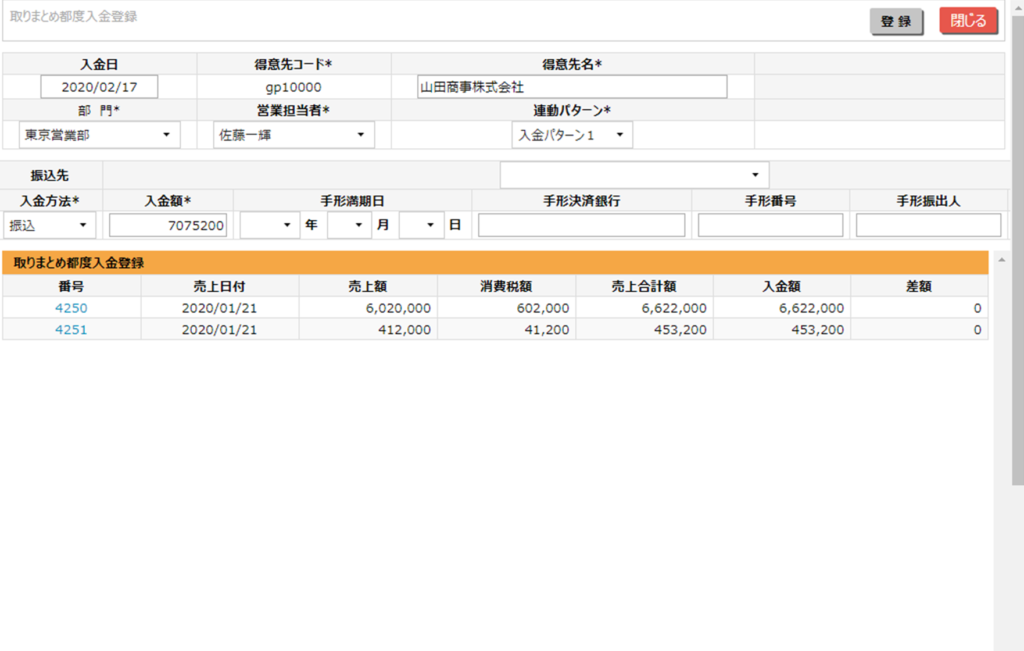Select 消費税額 cell 41,200
Viewport: 1024px width, 651px height.
click(506, 330)
